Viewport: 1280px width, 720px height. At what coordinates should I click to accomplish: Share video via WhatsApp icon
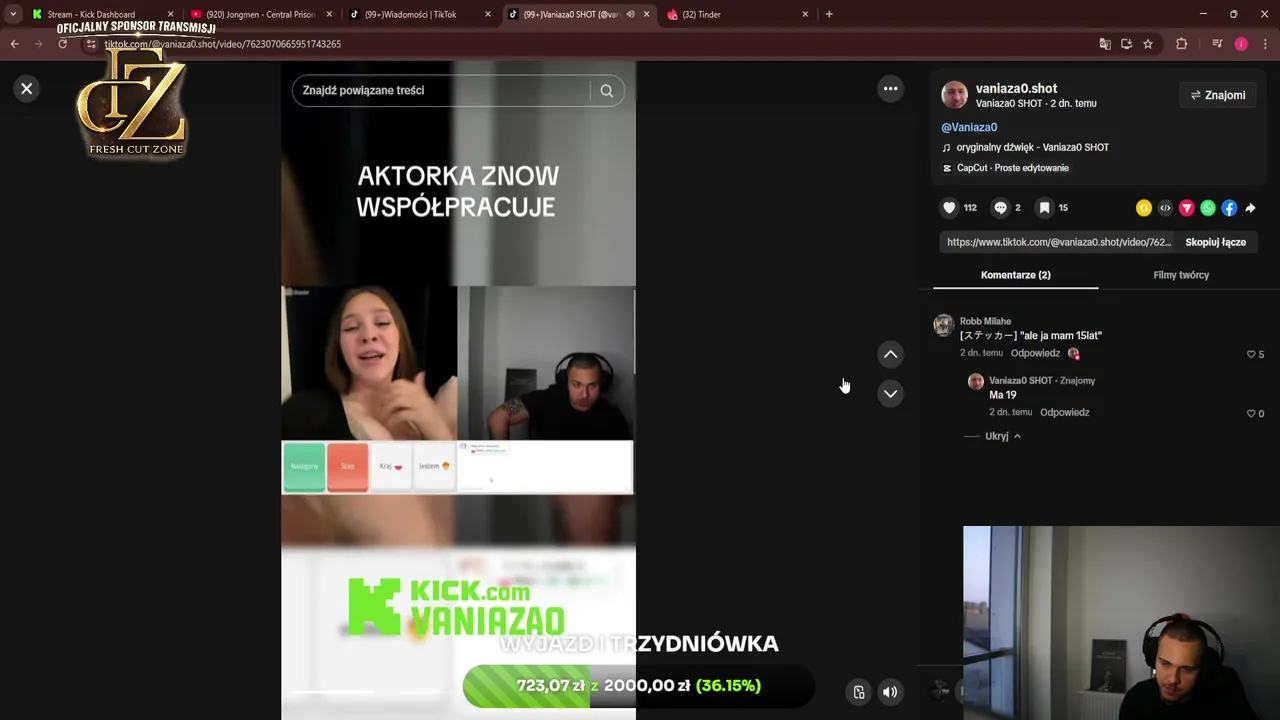[x=1208, y=208]
